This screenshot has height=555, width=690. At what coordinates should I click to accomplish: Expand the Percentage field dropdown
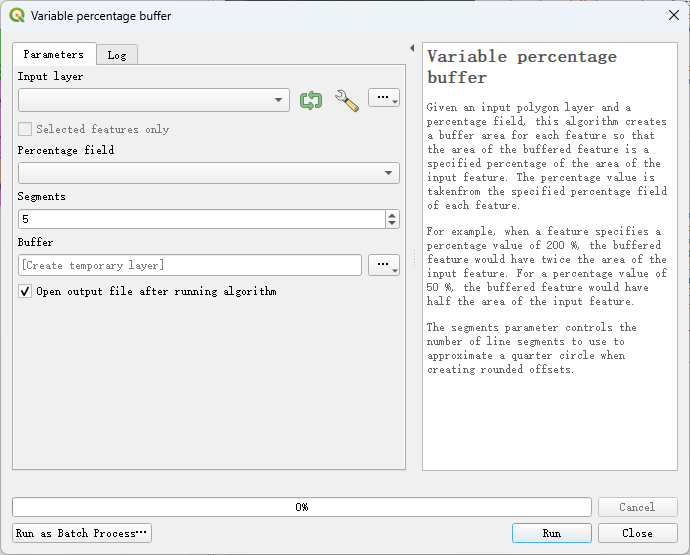point(209,173)
